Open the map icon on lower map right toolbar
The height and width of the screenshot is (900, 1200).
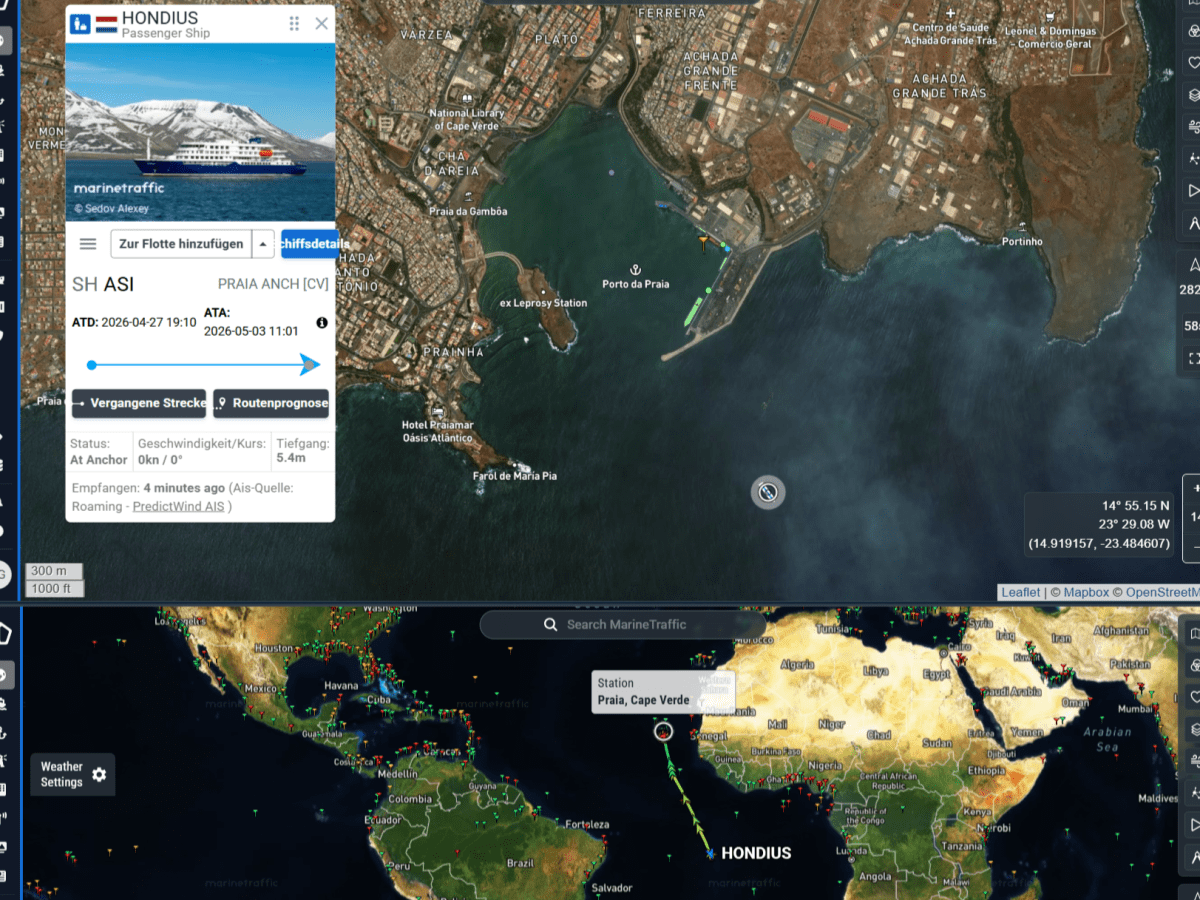[1194, 633]
